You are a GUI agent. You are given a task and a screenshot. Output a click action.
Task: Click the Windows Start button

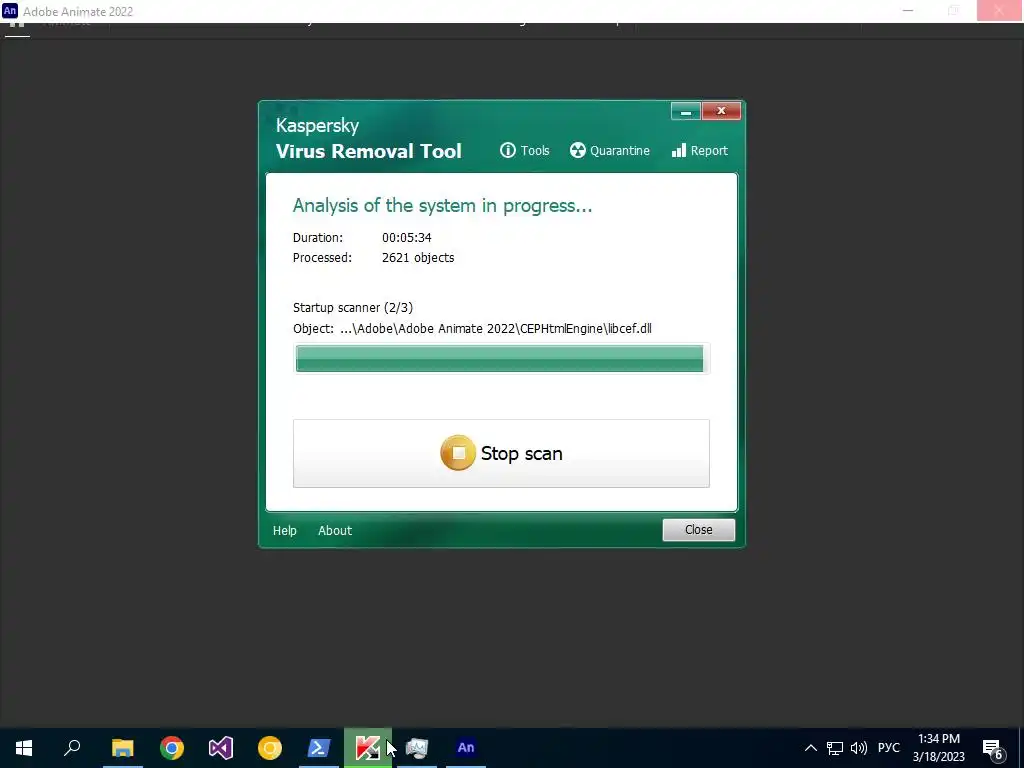click(24, 748)
